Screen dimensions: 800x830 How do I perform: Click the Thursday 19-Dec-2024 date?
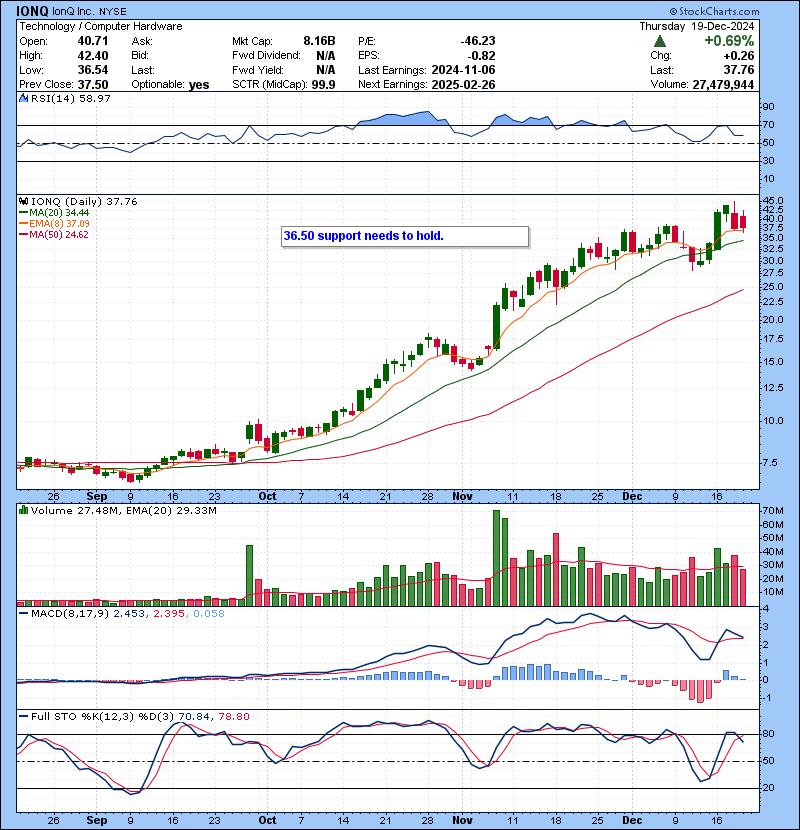pos(697,26)
